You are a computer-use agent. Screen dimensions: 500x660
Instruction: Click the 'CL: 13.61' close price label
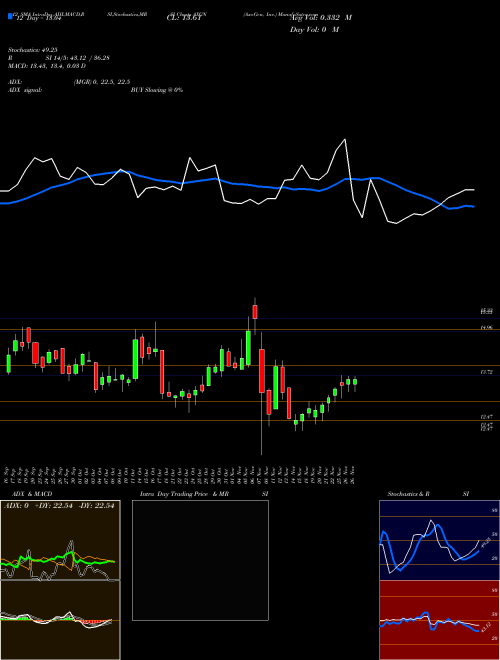pos(184,18)
